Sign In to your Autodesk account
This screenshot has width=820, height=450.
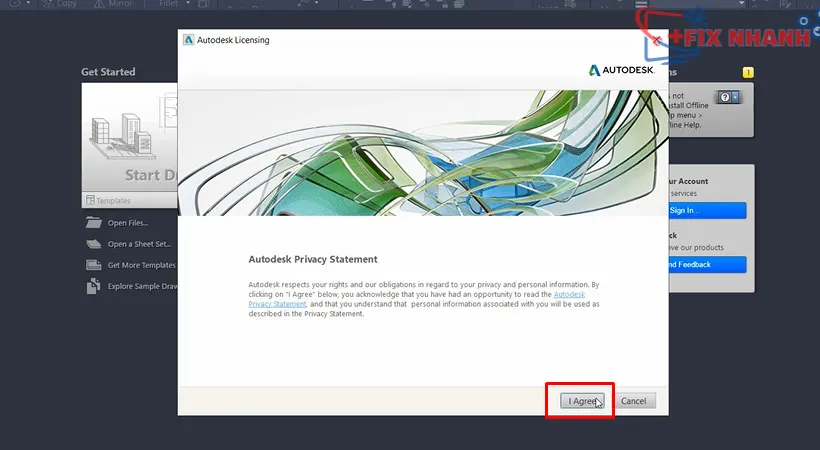[x=707, y=210]
